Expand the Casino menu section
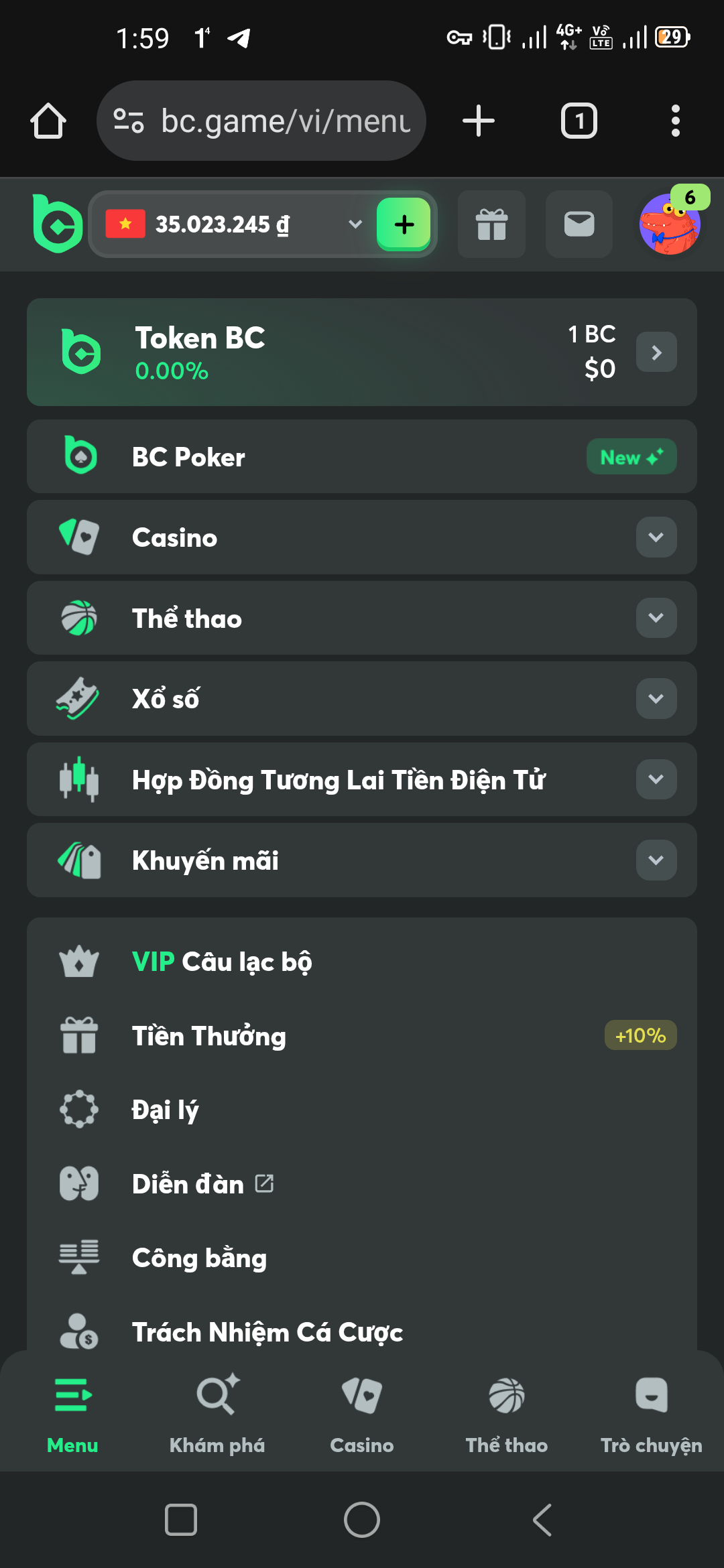 tap(656, 537)
